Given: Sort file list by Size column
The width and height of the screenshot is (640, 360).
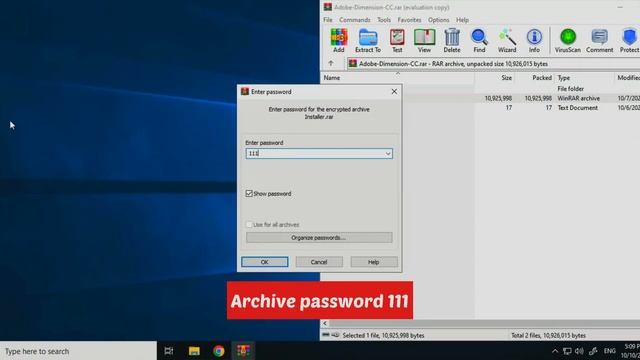Looking at the screenshot, I should [x=494, y=78].
